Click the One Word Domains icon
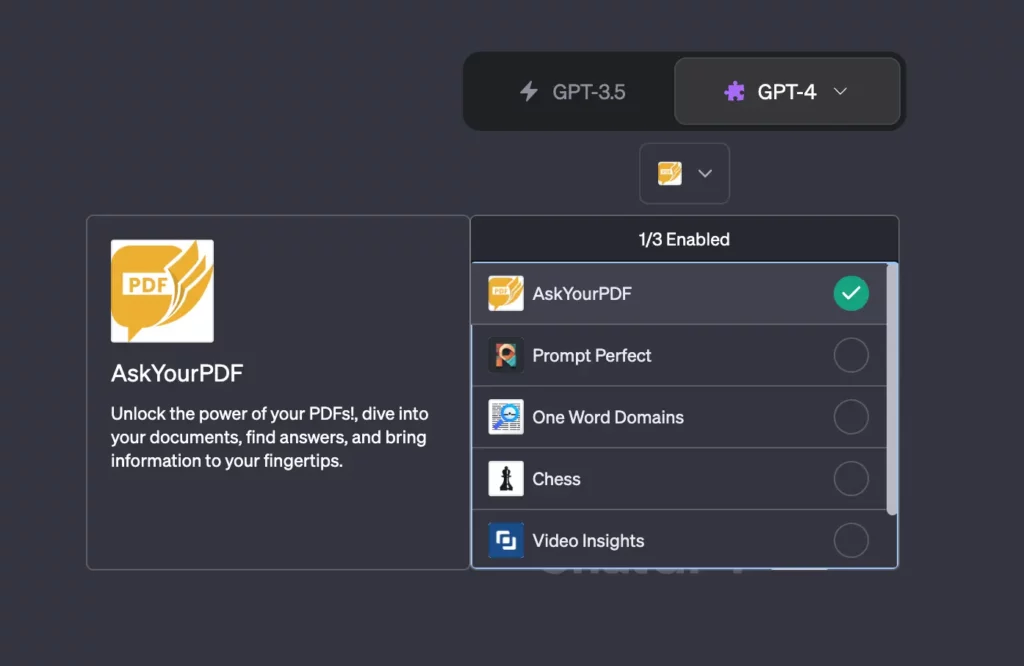 (505, 417)
